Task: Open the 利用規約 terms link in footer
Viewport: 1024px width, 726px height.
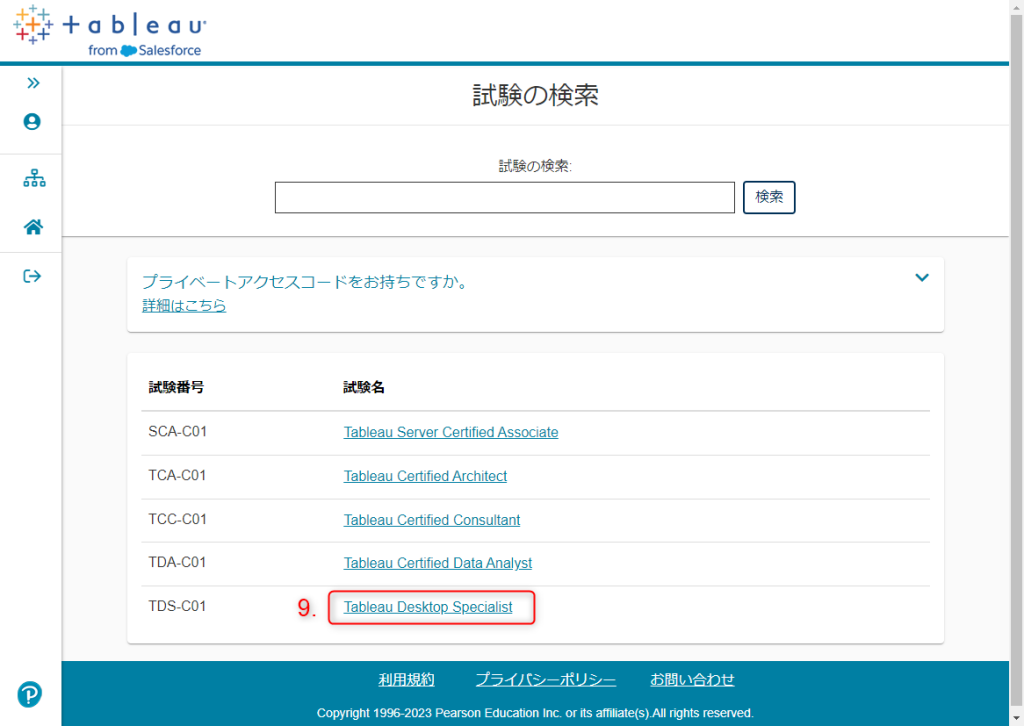Action: (406, 680)
